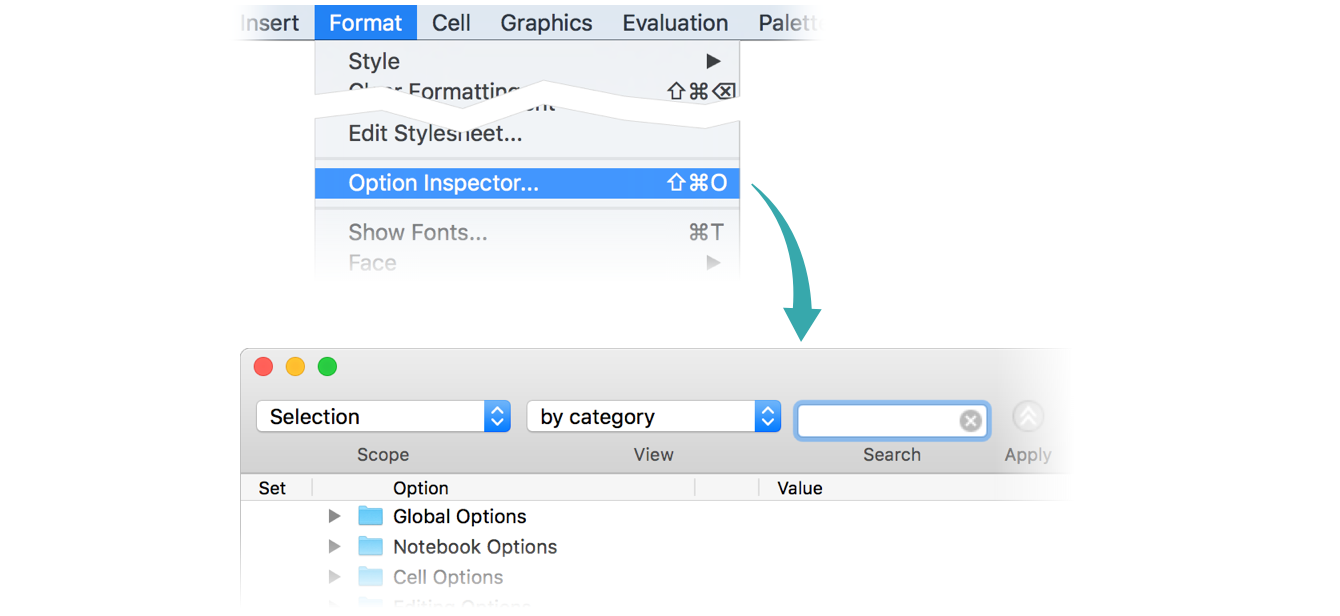Expand the Global Options group

coord(335,517)
